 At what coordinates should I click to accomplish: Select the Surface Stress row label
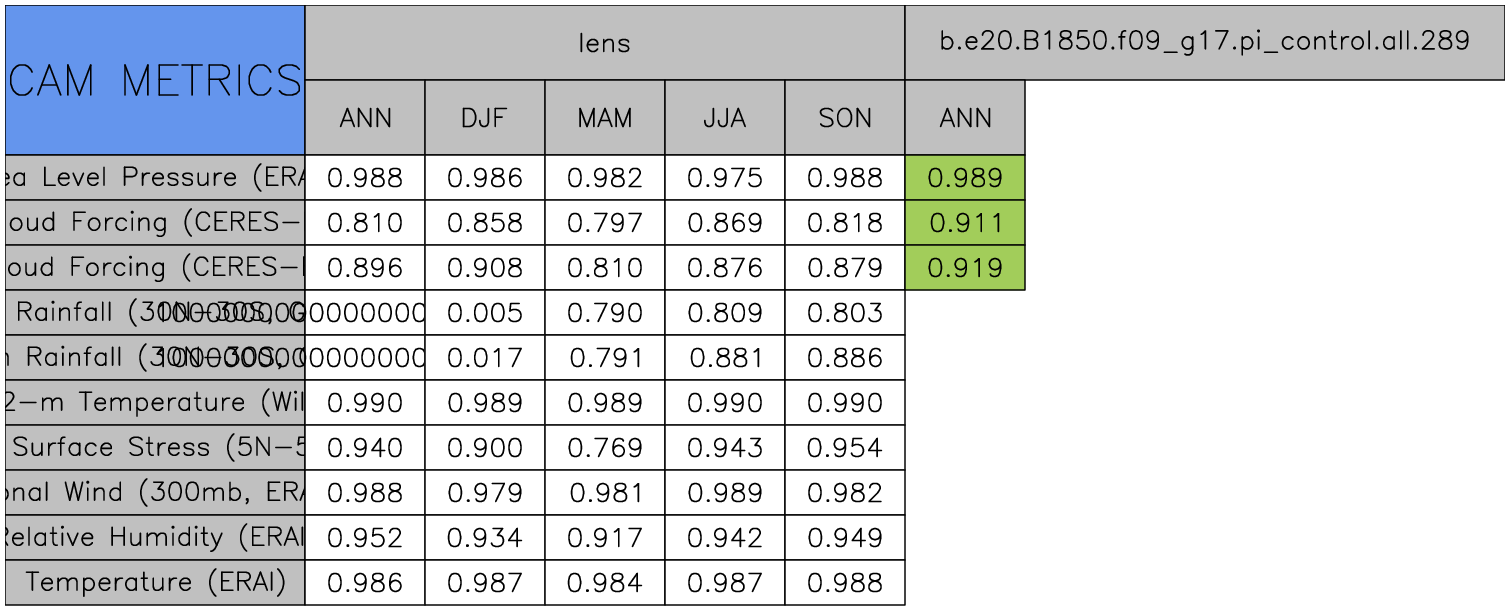[155, 448]
